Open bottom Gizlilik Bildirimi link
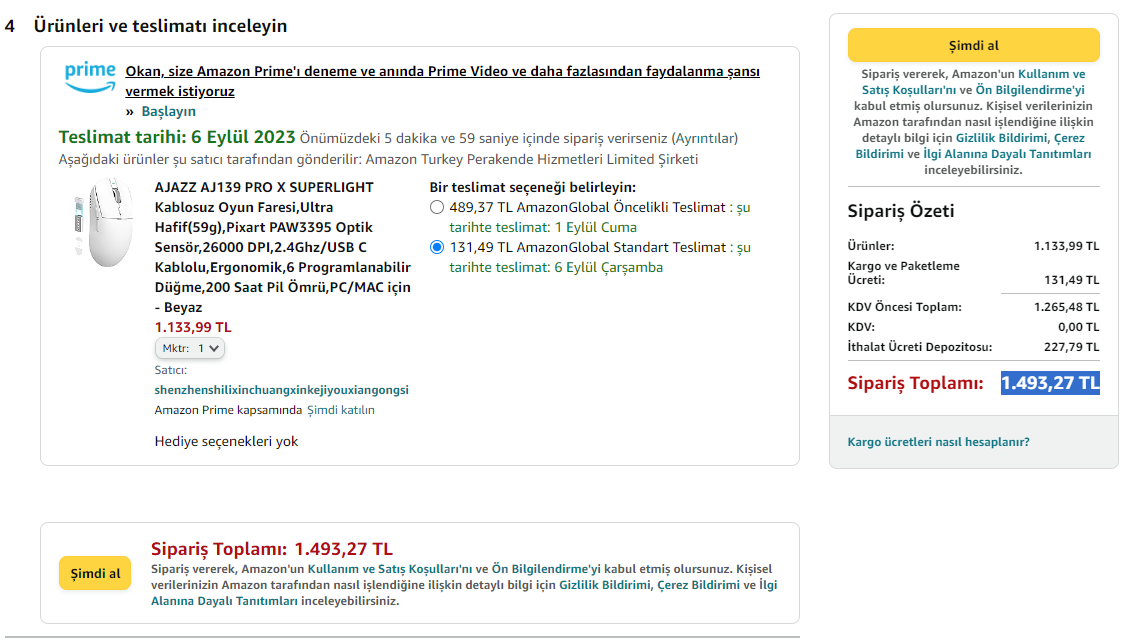Viewport: 1133px width, 640px height. 605,585
